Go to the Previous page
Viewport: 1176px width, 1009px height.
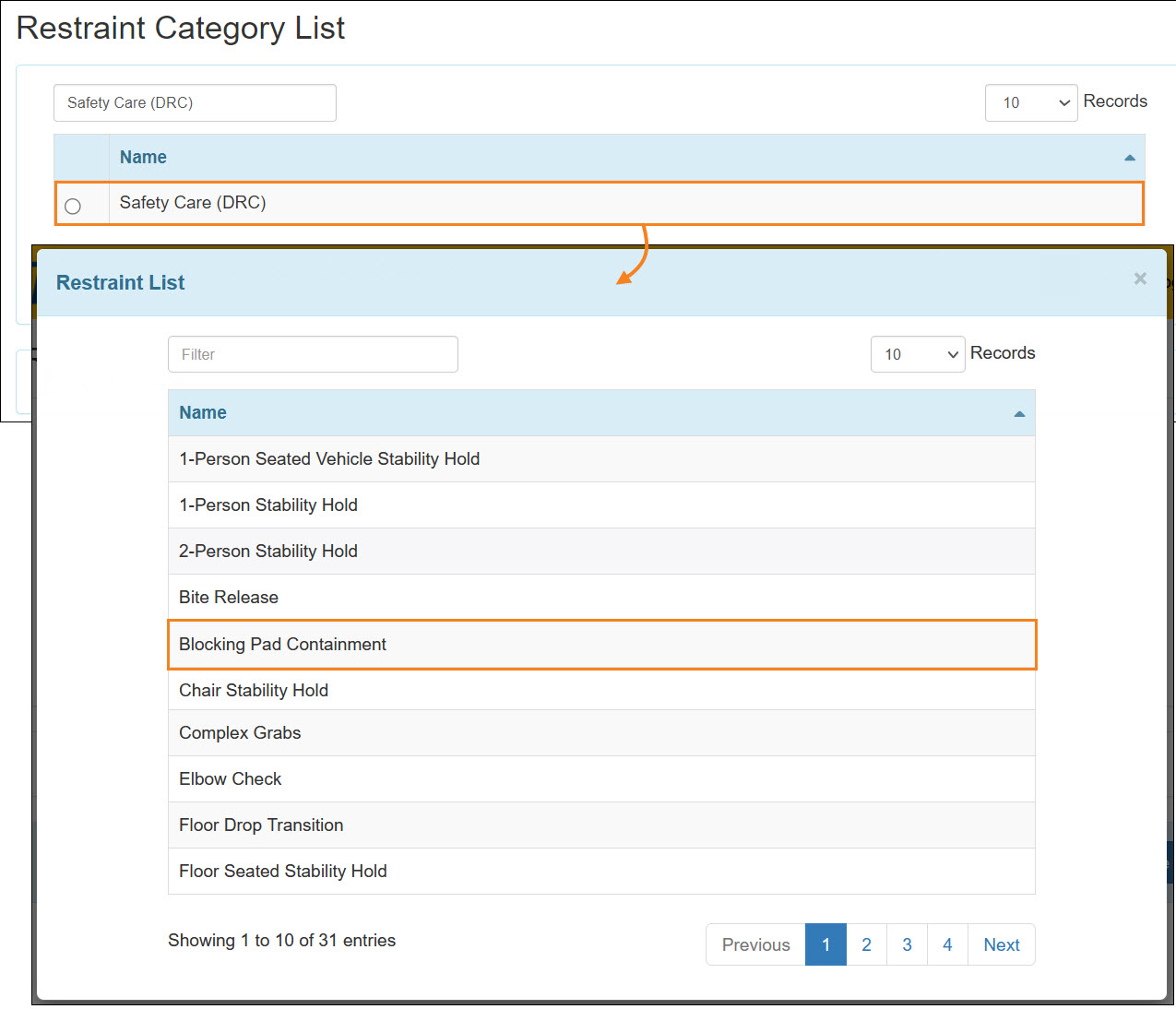pyautogui.click(x=755, y=944)
